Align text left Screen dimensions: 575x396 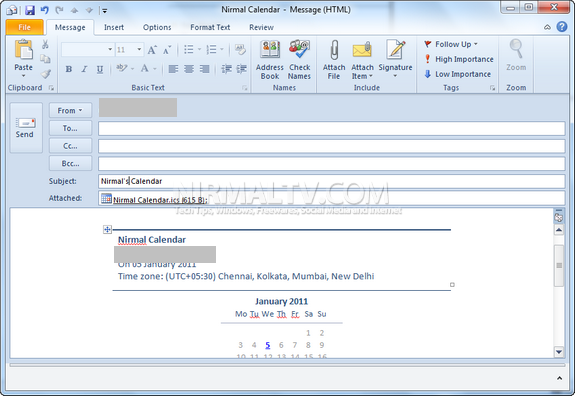pyautogui.click(x=173, y=69)
